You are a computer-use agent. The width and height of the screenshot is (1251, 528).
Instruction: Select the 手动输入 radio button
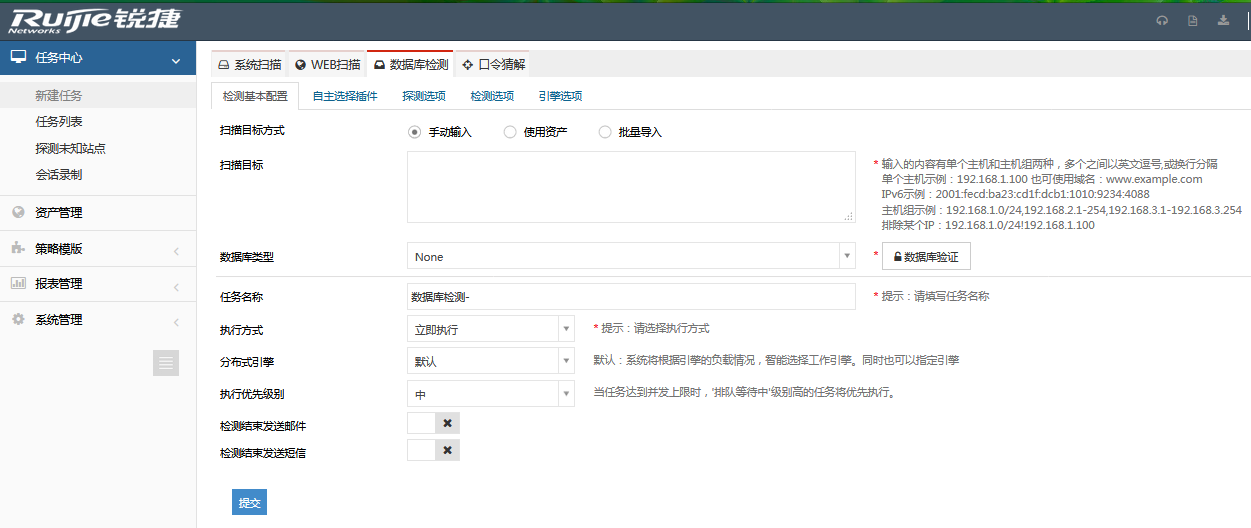point(414,132)
